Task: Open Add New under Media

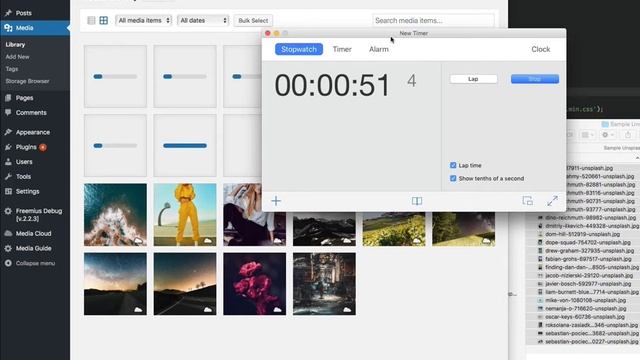Action: click(x=18, y=57)
